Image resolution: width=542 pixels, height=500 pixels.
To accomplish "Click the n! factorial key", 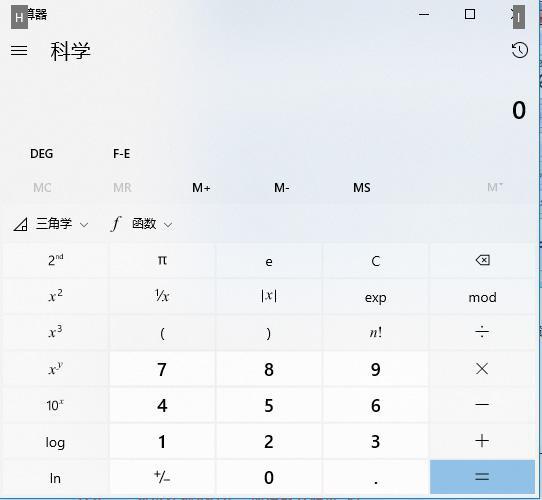I will pos(375,332).
